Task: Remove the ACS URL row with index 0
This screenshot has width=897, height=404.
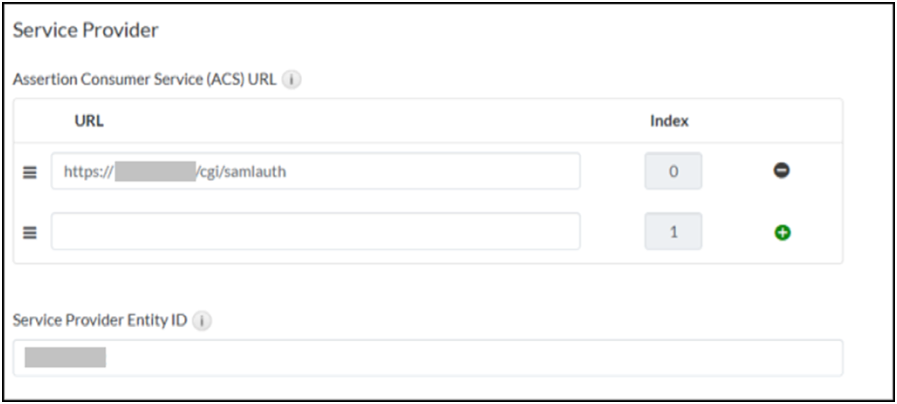Action: [x=782, y=171]
